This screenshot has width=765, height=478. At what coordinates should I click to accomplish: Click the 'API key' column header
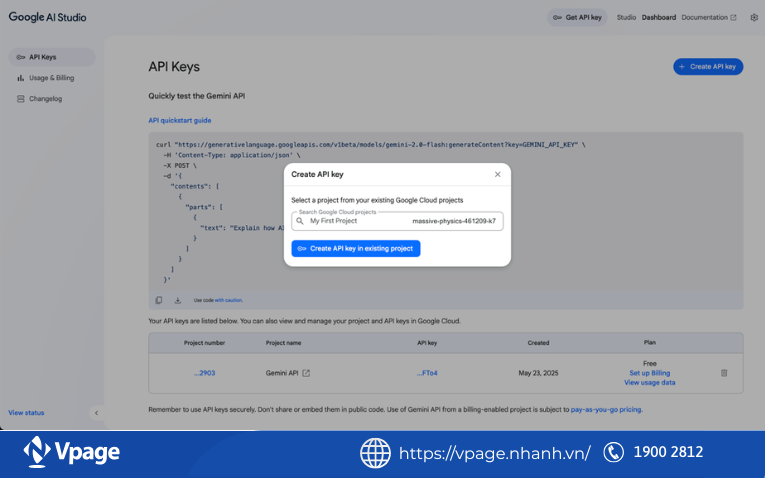[x=427, y=343]
